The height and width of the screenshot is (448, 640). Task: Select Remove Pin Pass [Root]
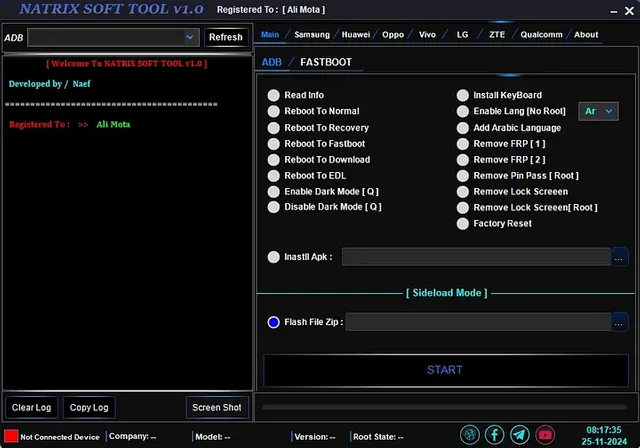(x=462, y=175)
